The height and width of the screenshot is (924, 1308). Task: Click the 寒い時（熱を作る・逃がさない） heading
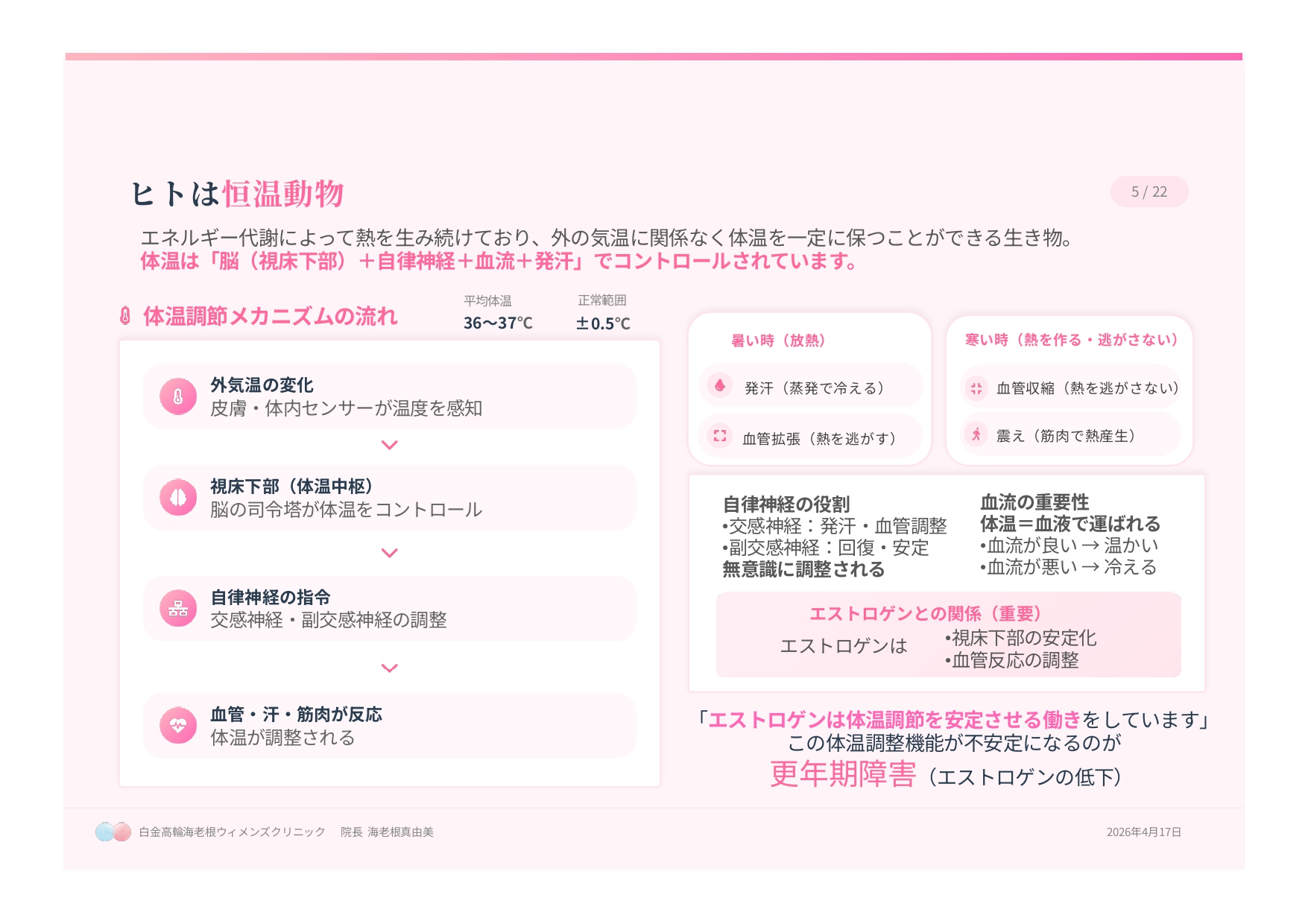(x=1071, y=340)
